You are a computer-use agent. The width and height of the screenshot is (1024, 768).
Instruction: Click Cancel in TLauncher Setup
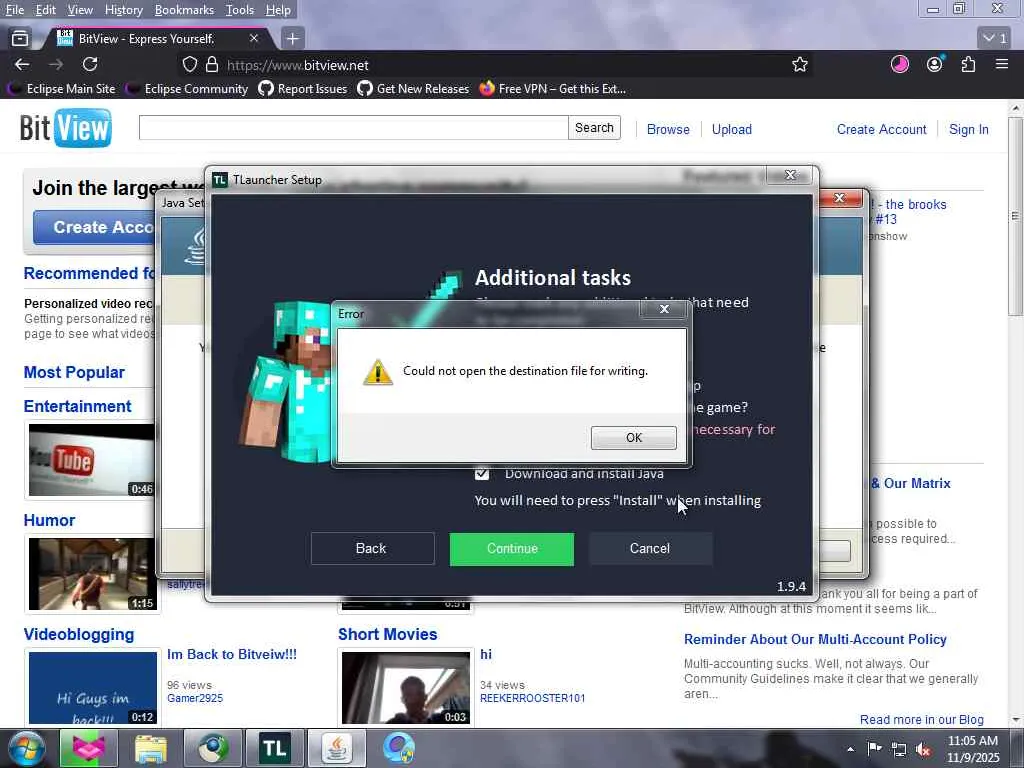(650, 549)
